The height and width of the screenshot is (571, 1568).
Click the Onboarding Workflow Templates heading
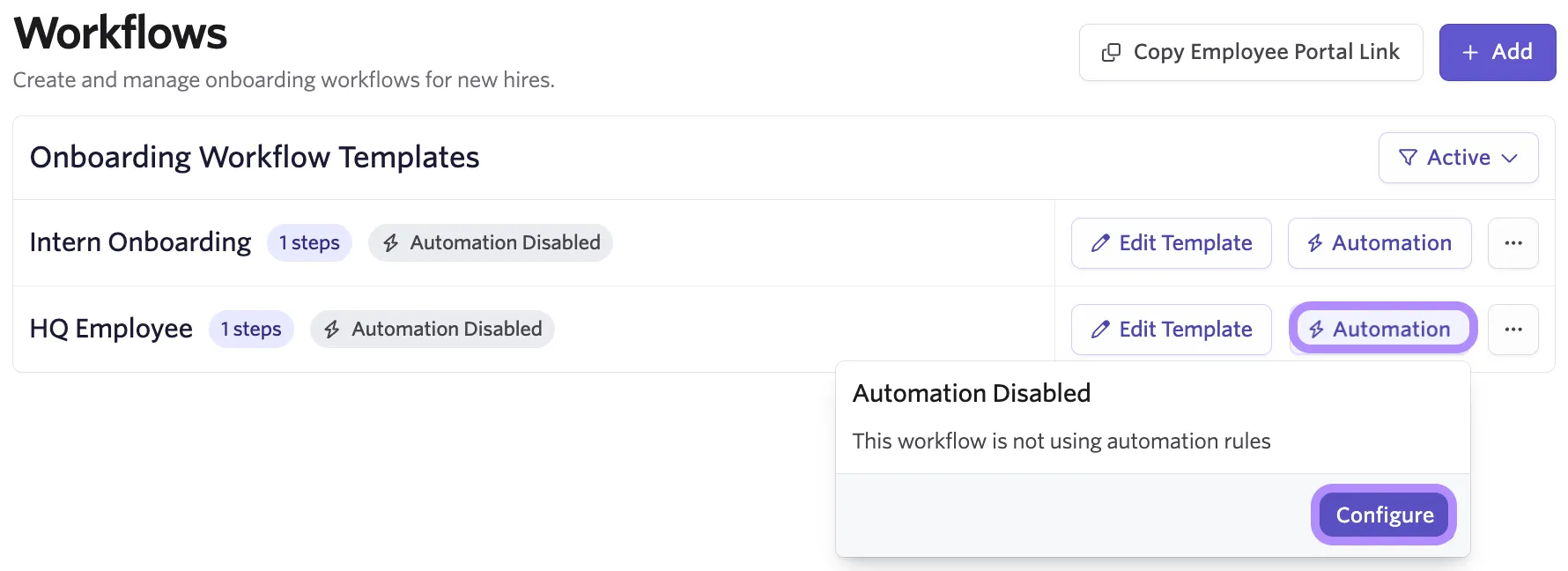tap(255, 157)
